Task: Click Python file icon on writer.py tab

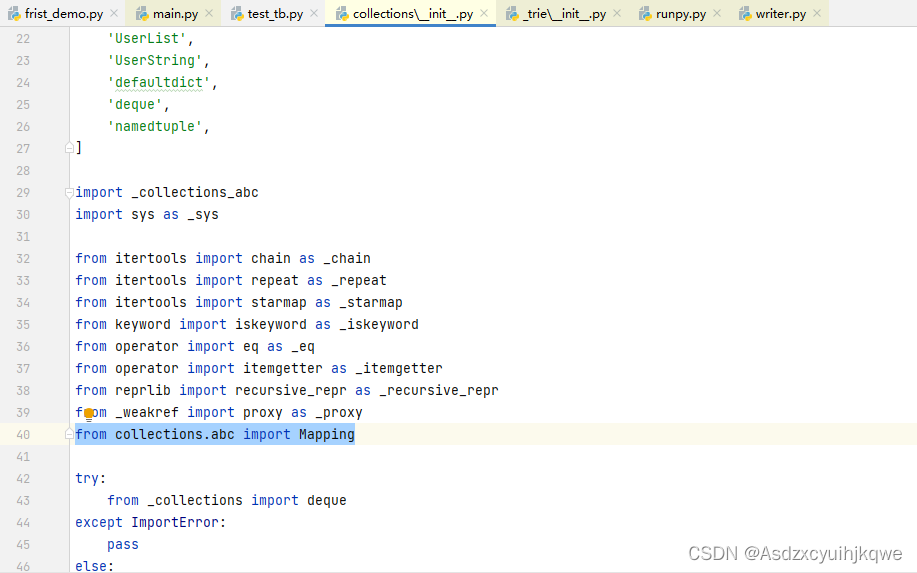Action: click(x=745, y=14)
